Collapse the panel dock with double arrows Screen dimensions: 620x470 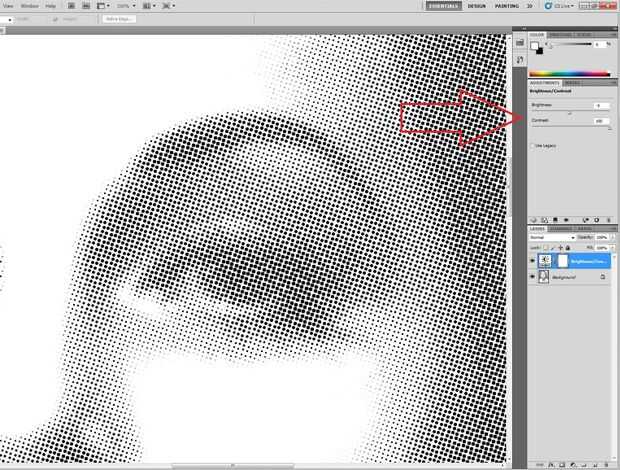point(612,29)
